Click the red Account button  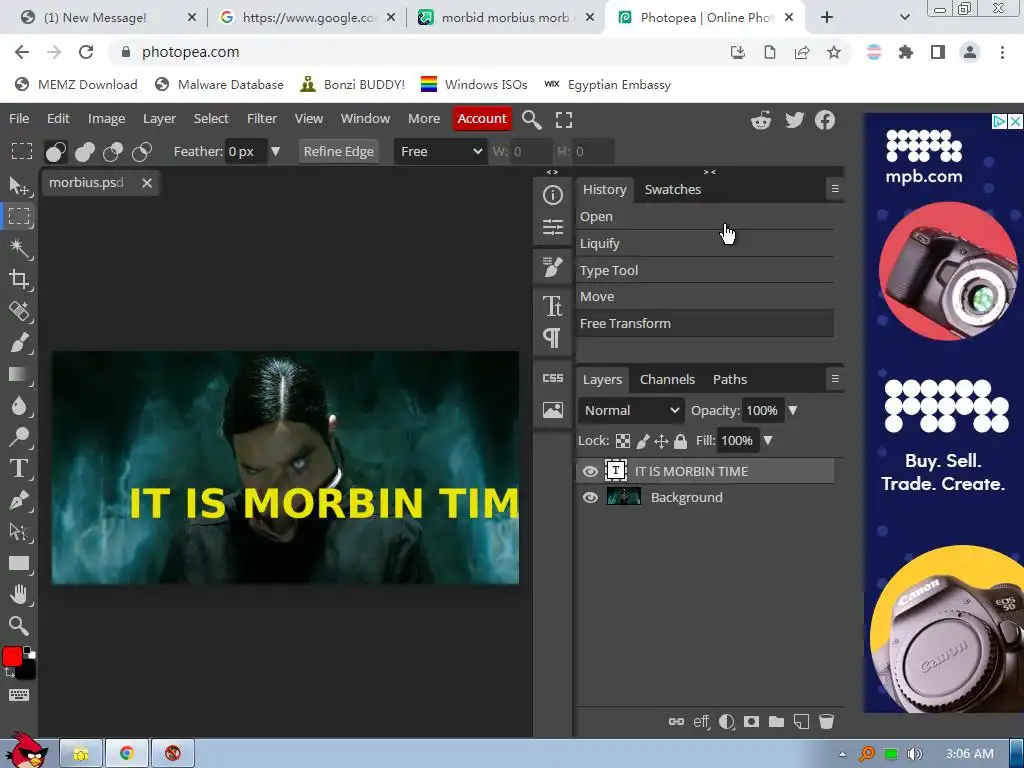(x=482, y=118)
